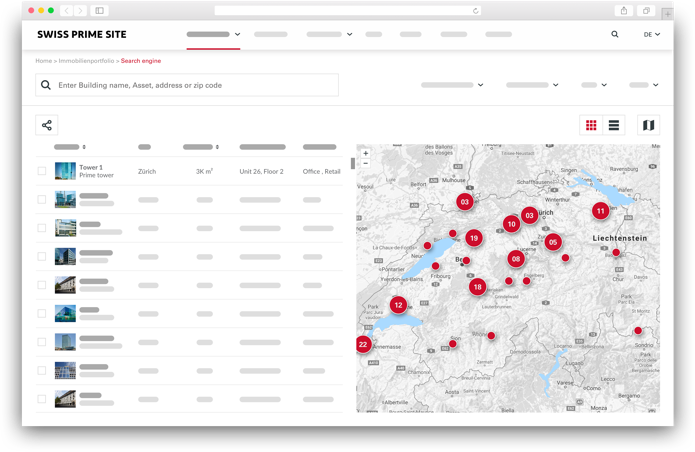The width and height of the screenshot is (695, 452).
Task: Open the fourth navigation menu item
Action: pos(374,34)
